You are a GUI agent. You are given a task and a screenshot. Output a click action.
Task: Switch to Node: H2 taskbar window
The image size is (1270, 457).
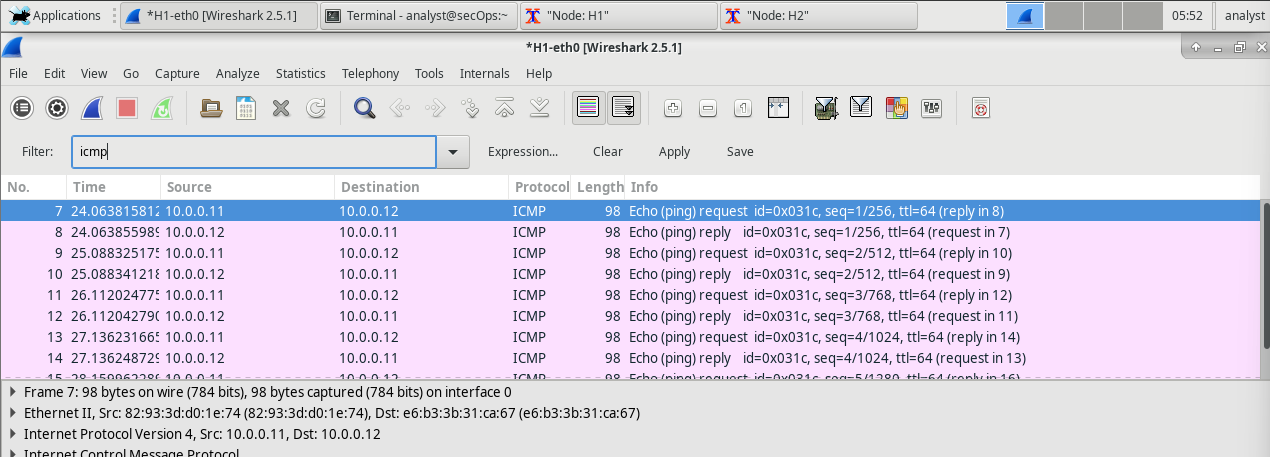tap(818, 16)
